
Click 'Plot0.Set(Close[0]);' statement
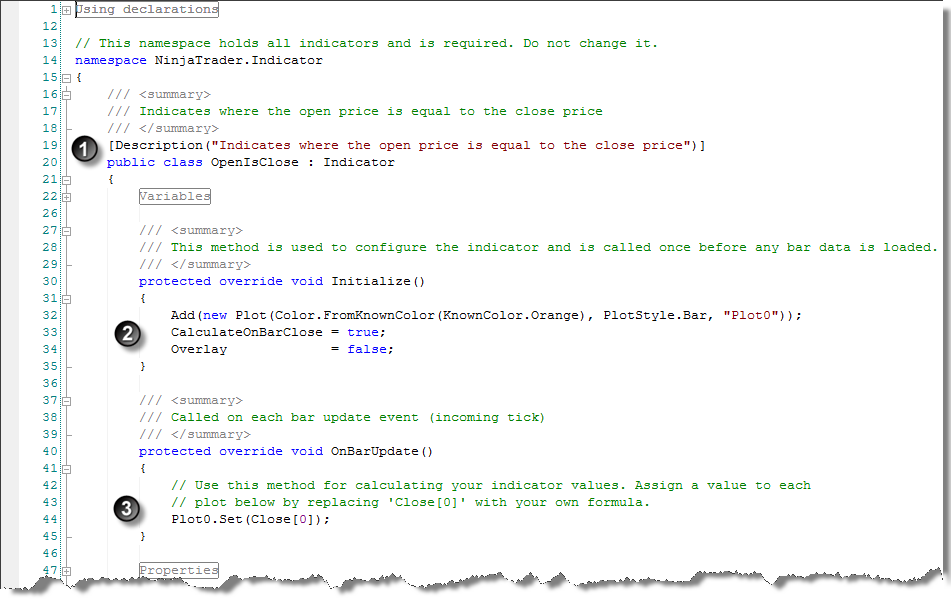[250, 519]
